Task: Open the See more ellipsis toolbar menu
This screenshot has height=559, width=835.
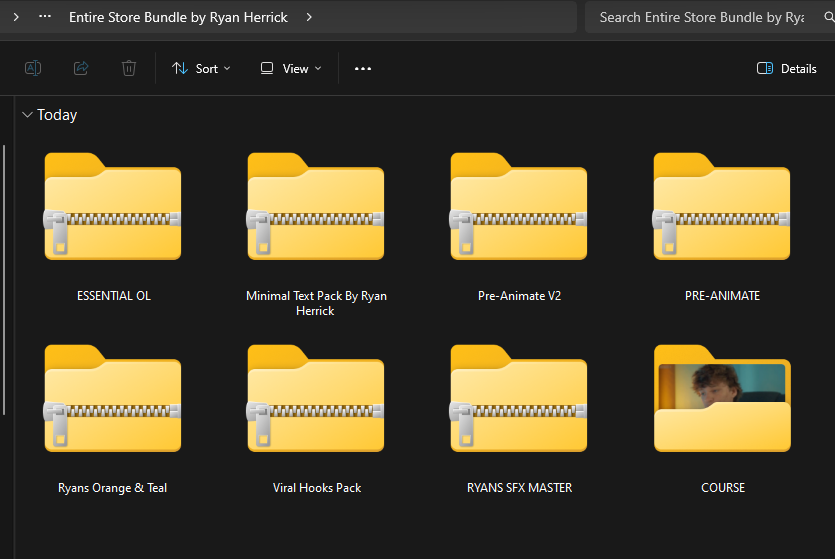Action: [363, 68]
